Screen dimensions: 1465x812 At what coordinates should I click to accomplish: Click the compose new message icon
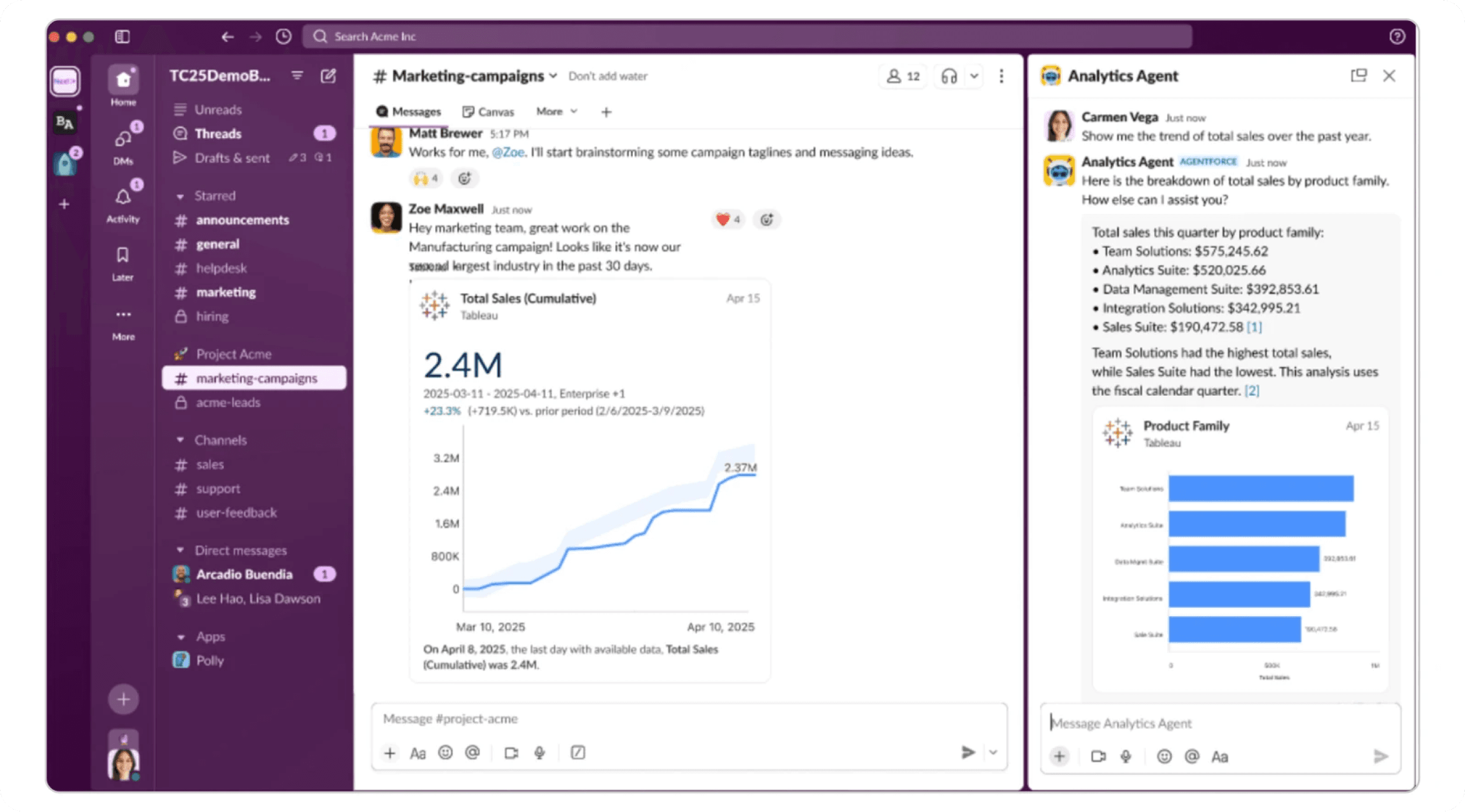[328, 76]
